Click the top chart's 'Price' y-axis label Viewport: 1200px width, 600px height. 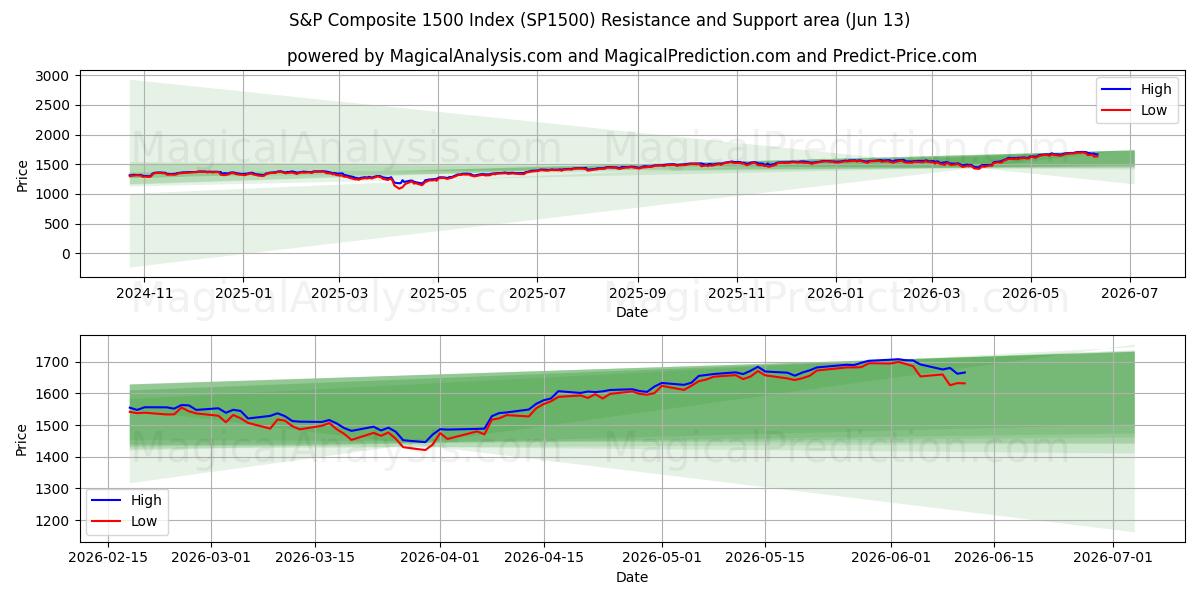(23, 175)
